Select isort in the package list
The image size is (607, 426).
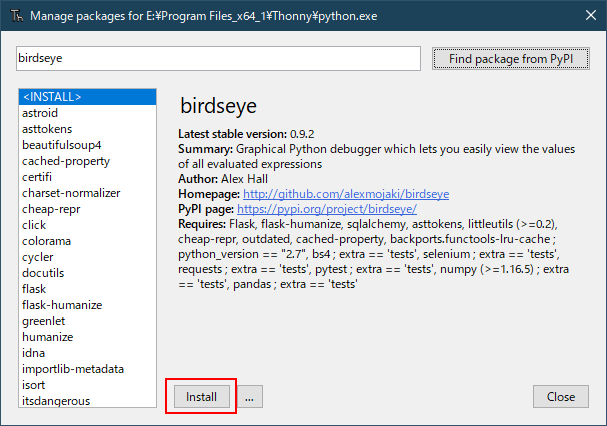87,385
